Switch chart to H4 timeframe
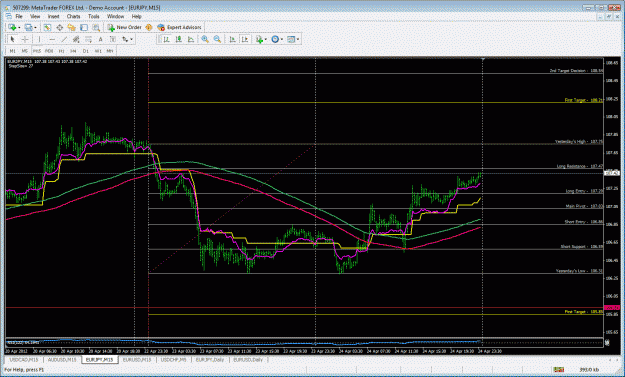 pyautogui.click(x=73, y=51)
